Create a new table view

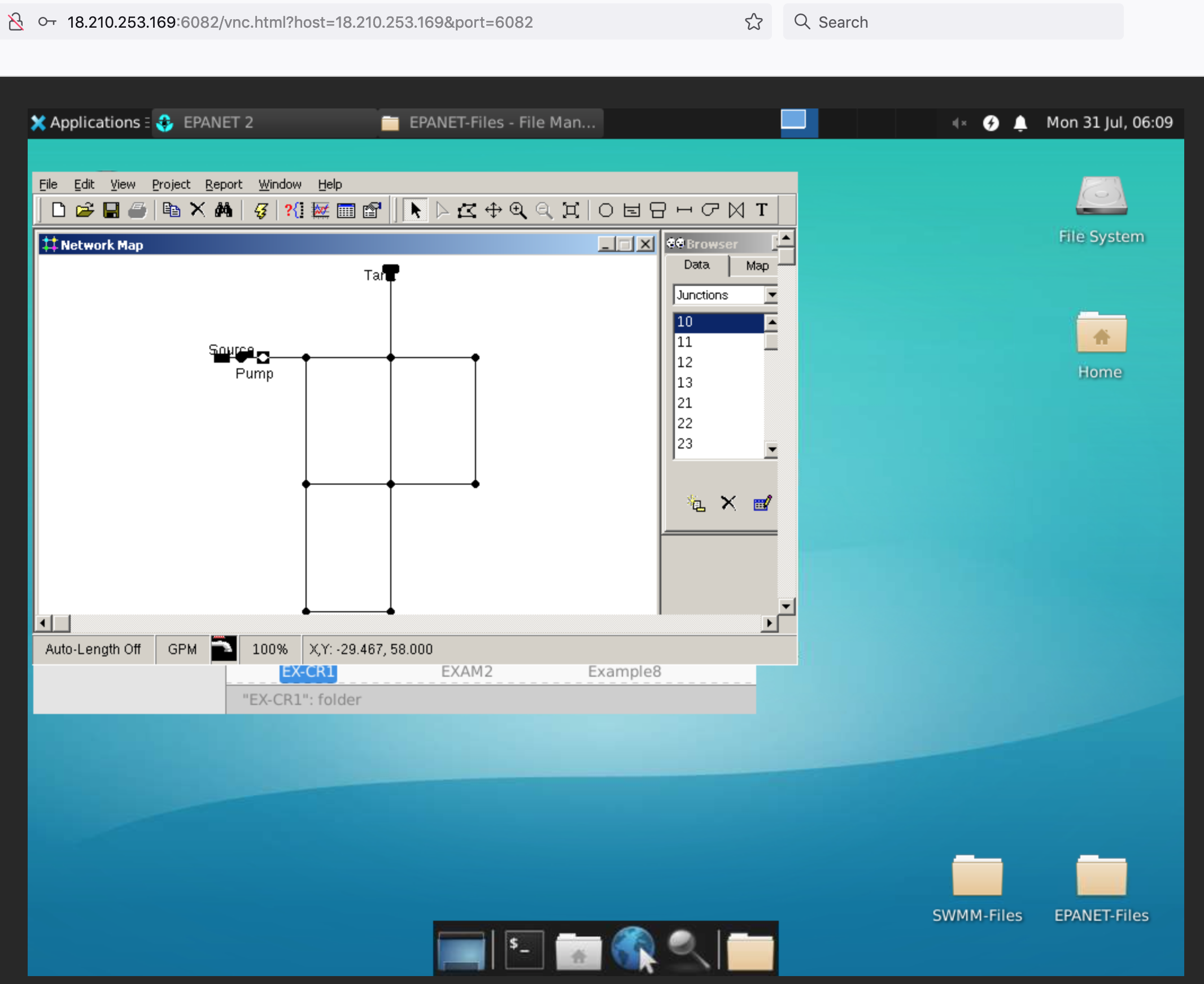tap(346, 210)
